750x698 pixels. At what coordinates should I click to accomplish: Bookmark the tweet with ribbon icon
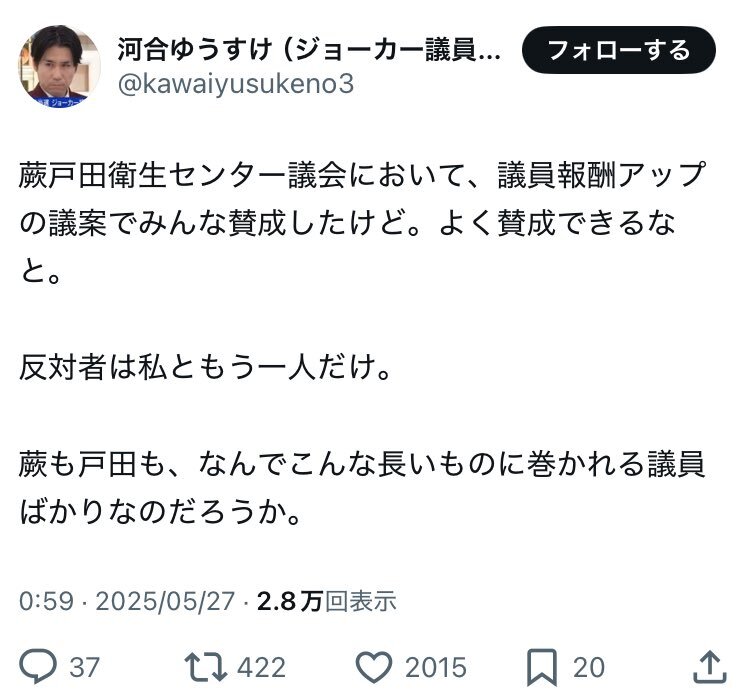click(x=541, y=667)
